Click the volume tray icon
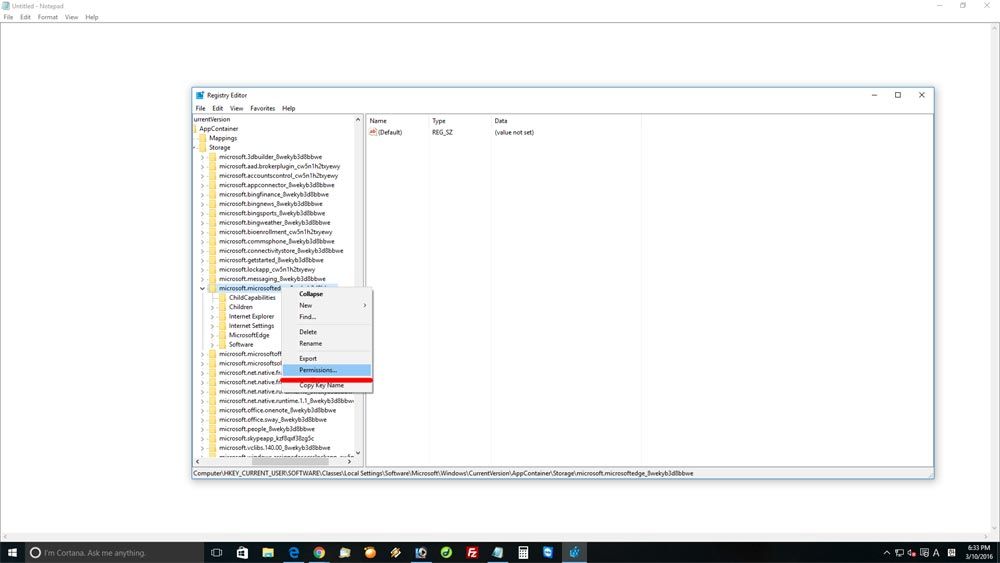Screen dimensions: 1000x563 click(911, 553)
